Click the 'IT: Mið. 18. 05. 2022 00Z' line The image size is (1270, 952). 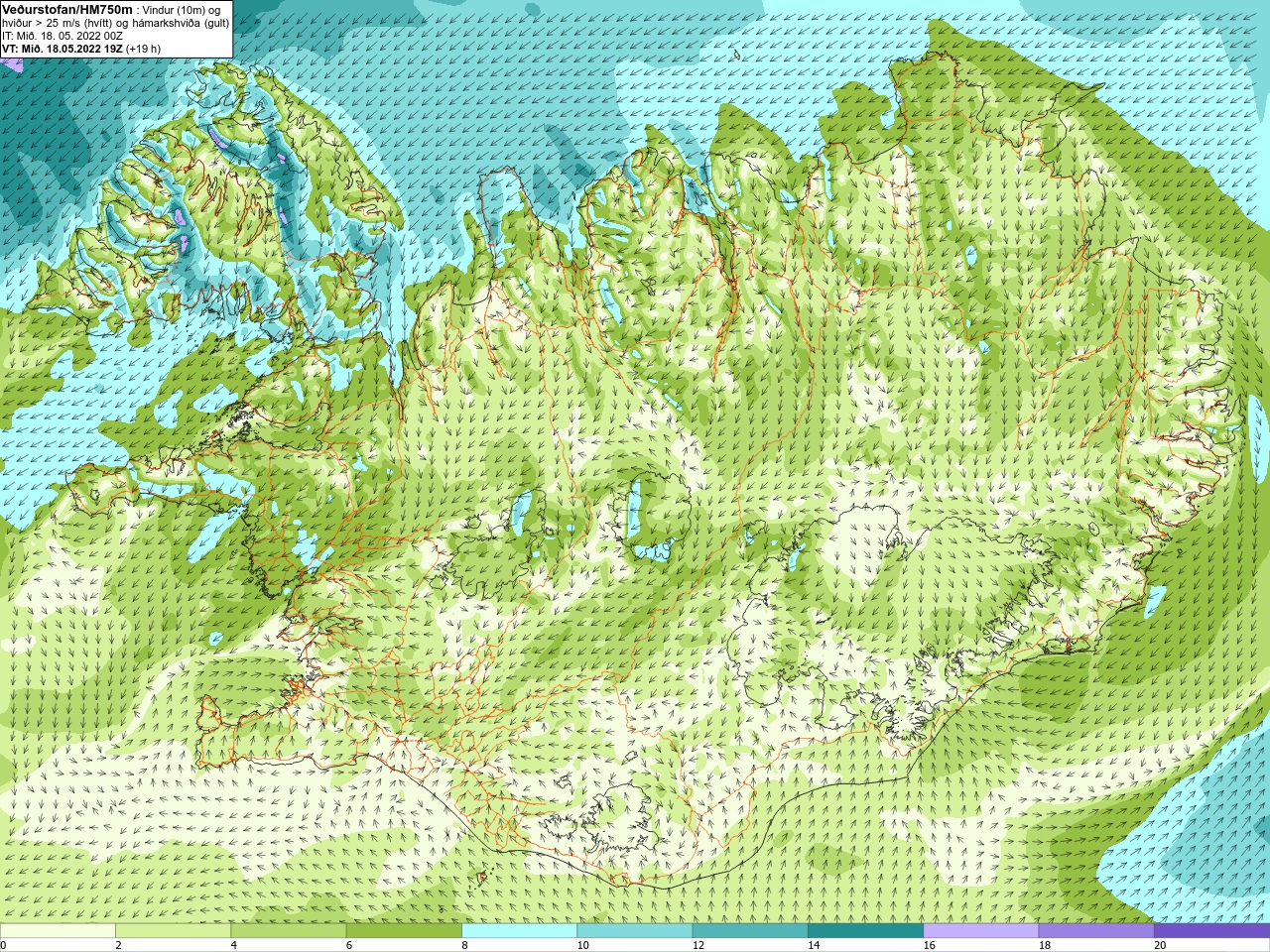pyautogui.click(x=63, y=36)
